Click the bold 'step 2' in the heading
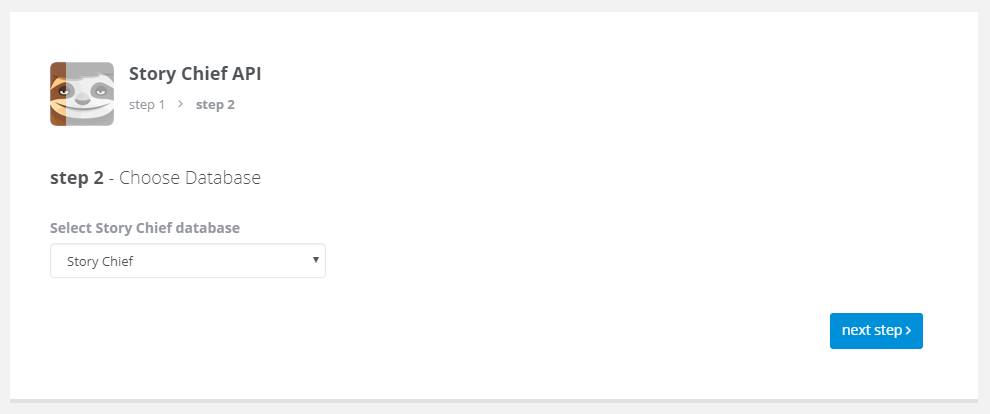The image size is (990, 414). coord(76,178)
